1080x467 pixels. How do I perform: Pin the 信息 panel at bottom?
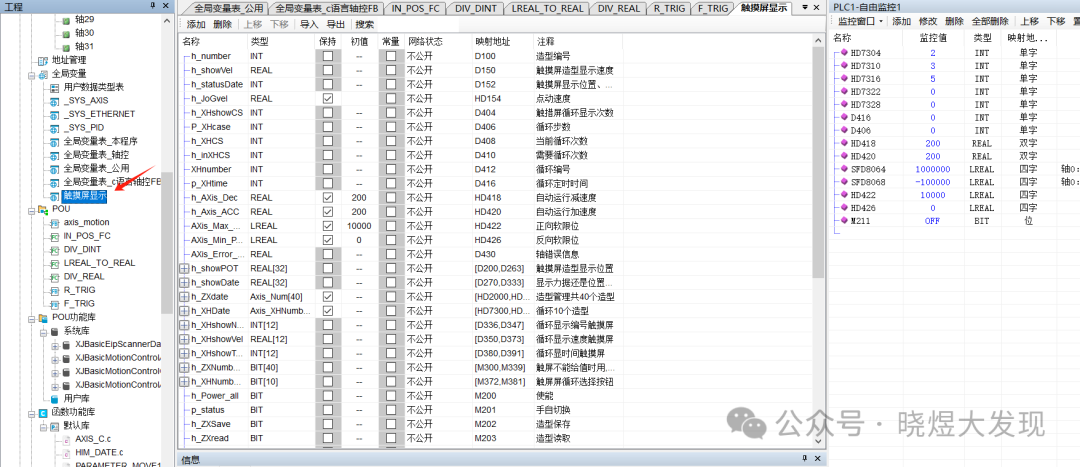pos(804,459)
